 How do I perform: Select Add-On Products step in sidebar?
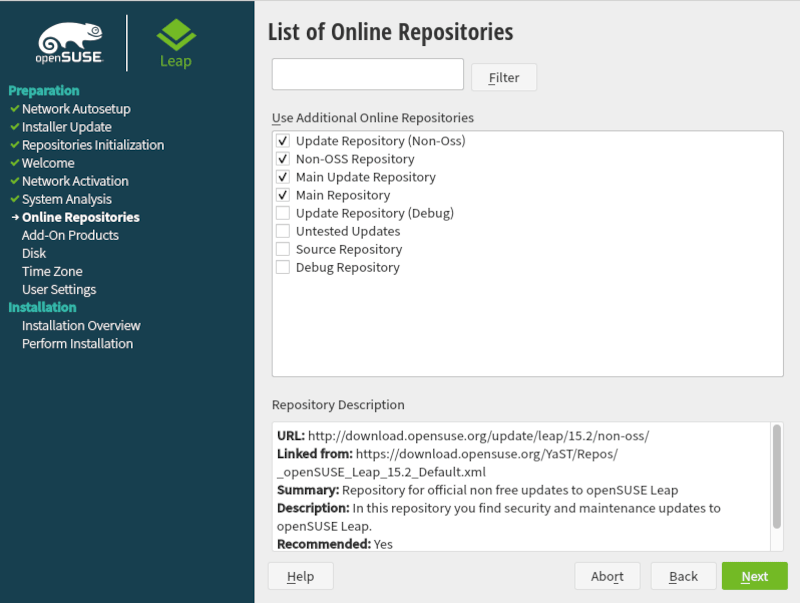[x=70, y=235]
